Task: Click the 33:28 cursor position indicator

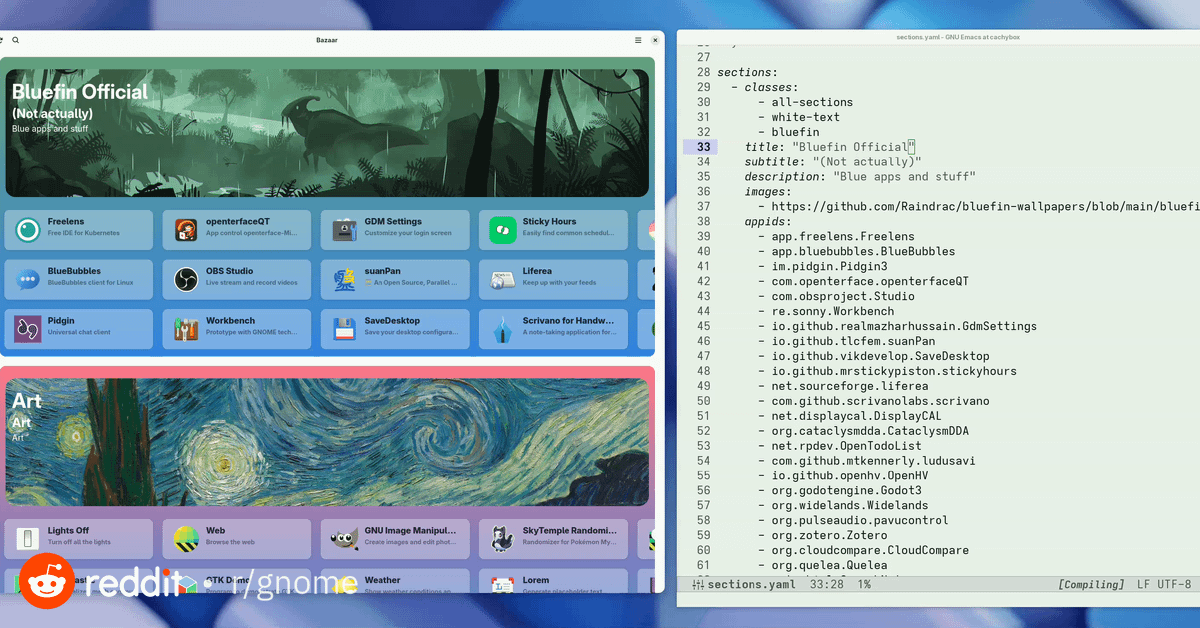Action: (x=827, y=584)
